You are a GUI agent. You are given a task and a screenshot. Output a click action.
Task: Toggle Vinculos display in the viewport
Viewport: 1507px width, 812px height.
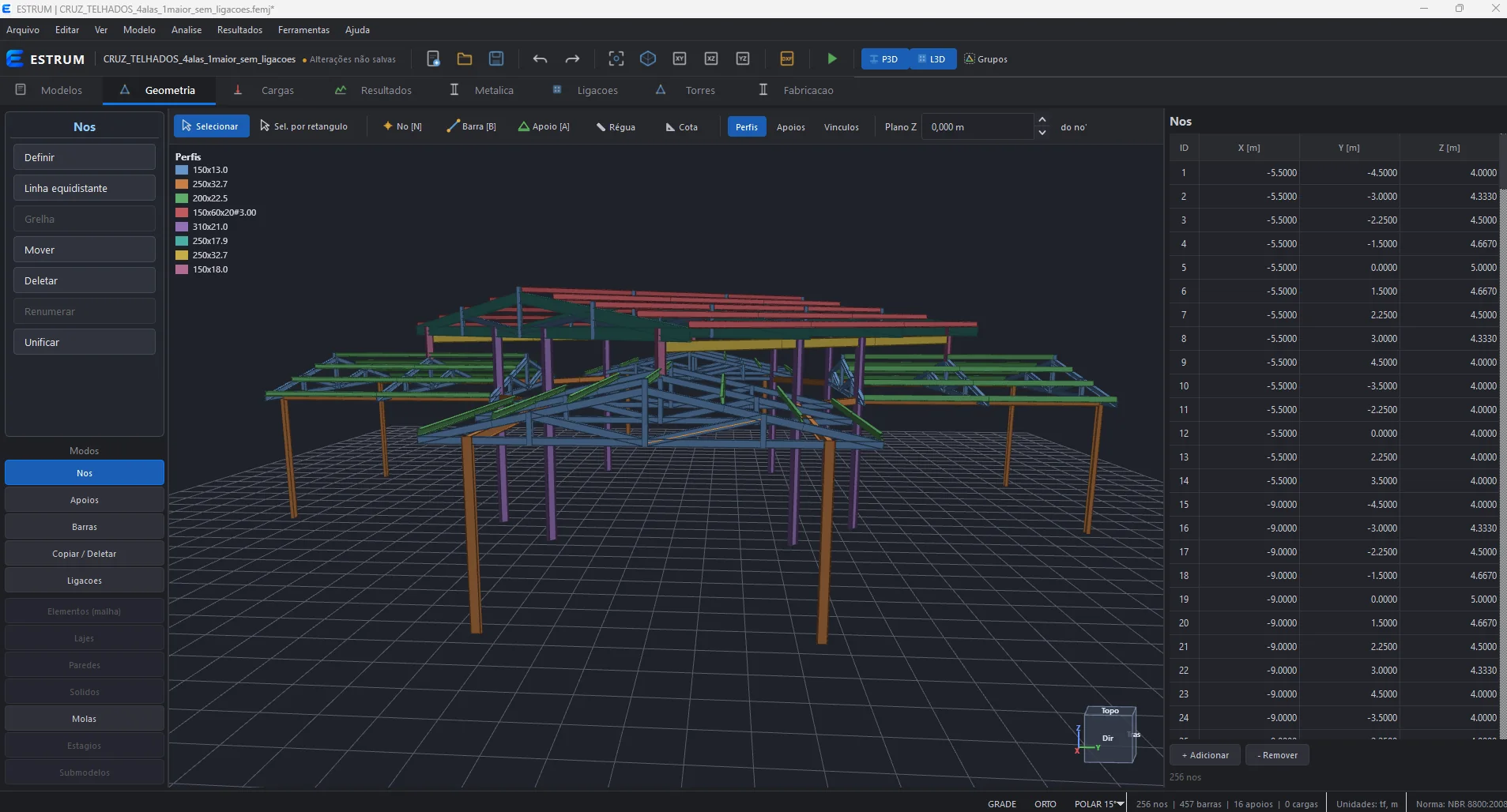842,126
